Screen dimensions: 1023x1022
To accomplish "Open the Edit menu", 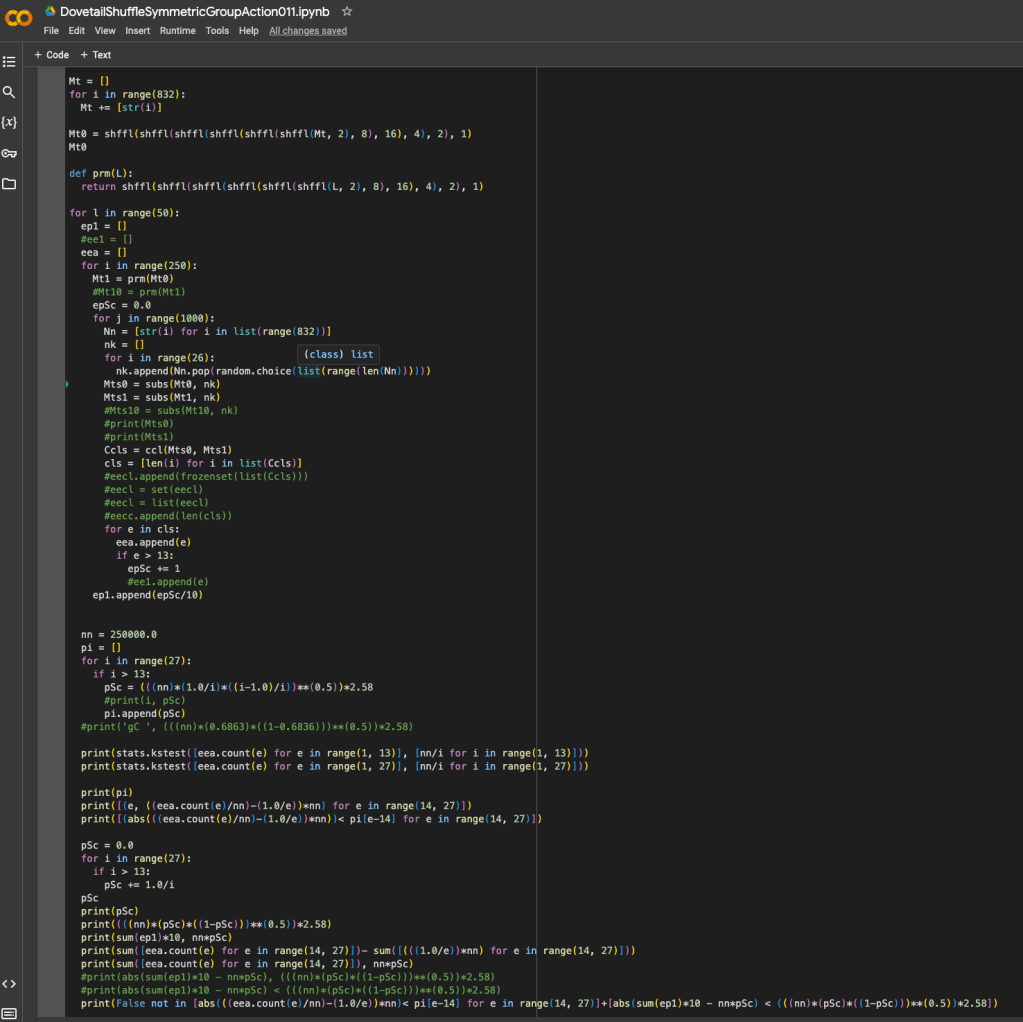I will point(77,31).
